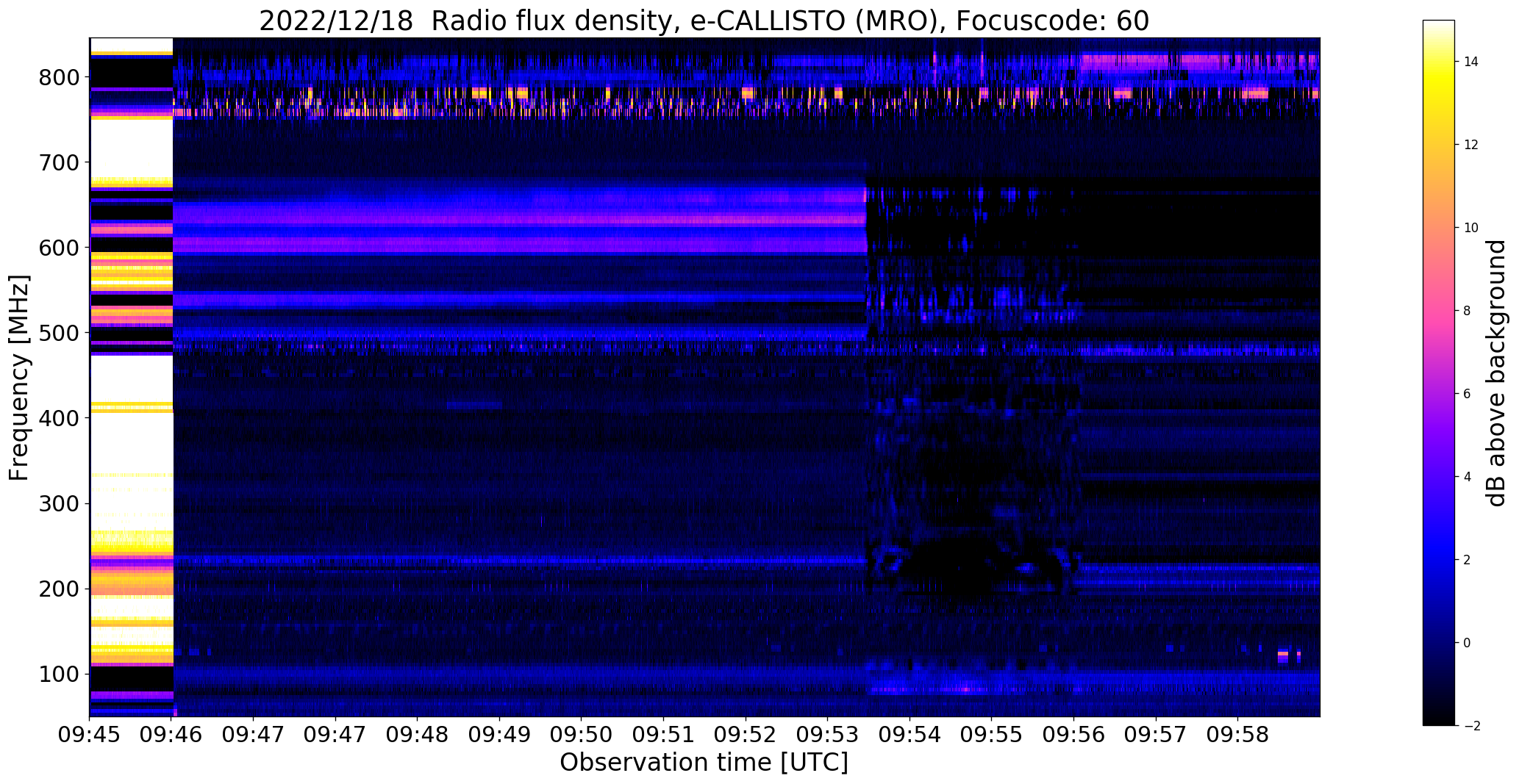Pick the 2 tick on the colorbar
The width and height of the screenshot is (1519, 784).
click(1468, 560)
